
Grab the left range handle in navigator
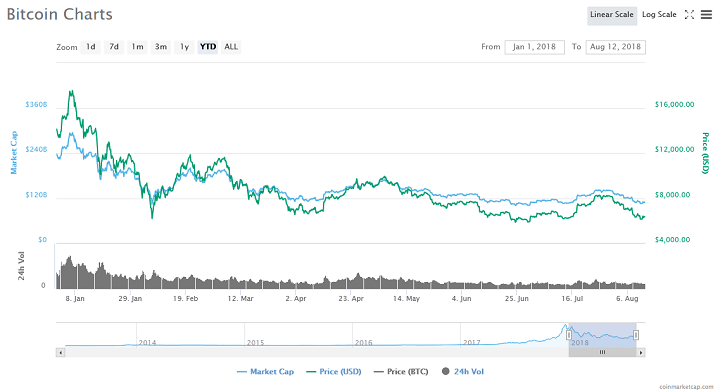point(569,335)
